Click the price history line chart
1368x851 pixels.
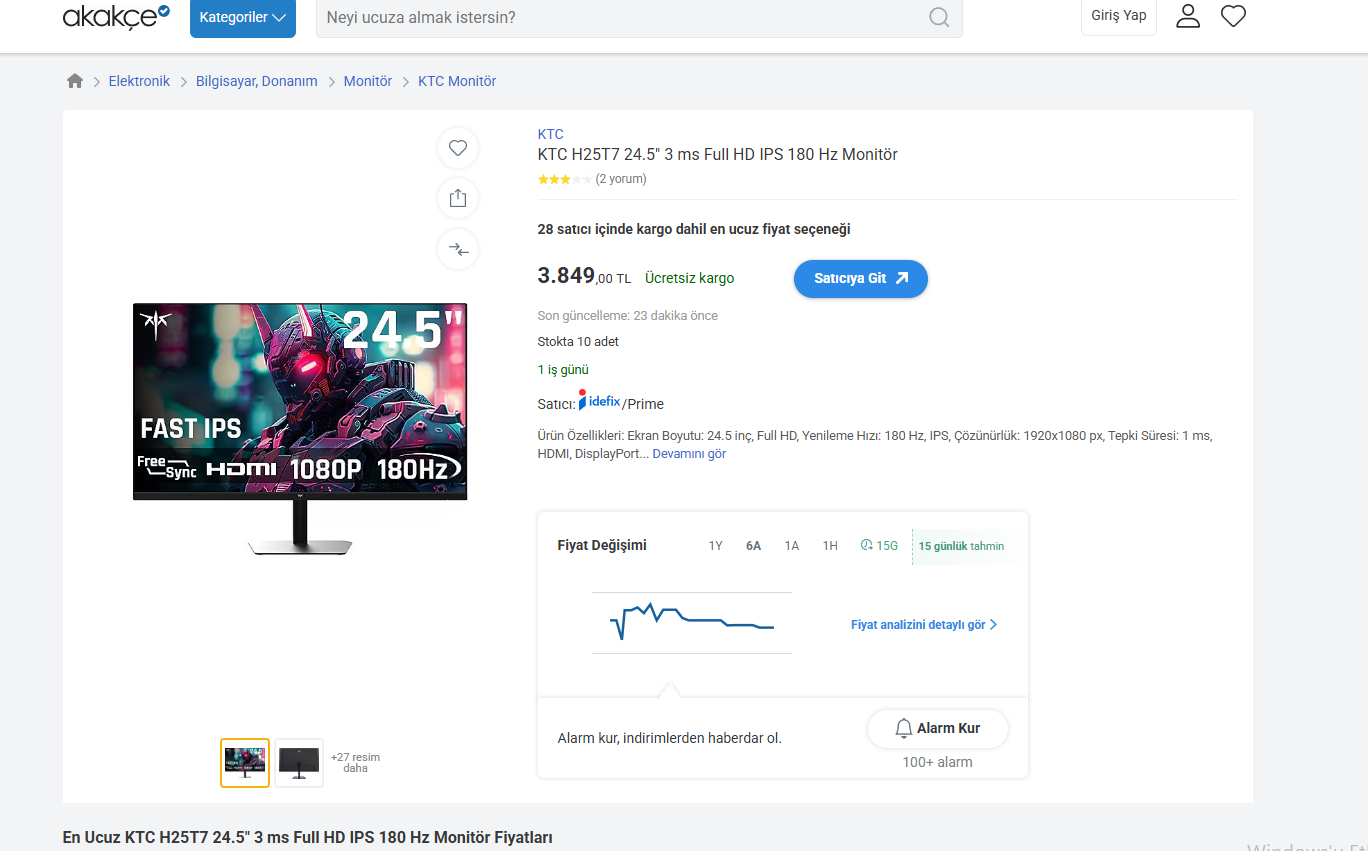pyautogui.click(x=692, y=623)
